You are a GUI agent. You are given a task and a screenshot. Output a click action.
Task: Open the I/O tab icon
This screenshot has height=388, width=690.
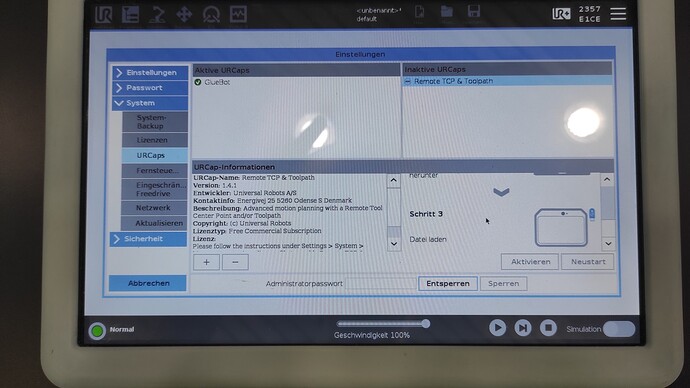click(211, 15)
